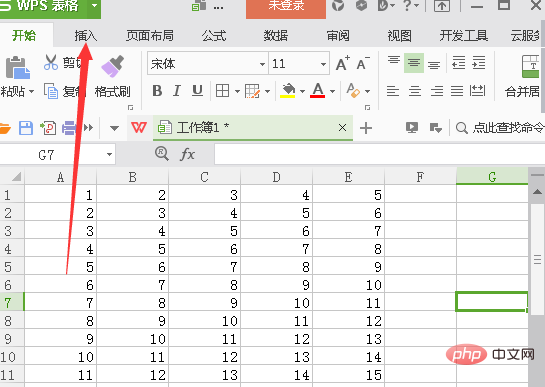Click the formula bar input field
Image resolution: width=545 pixels, height=387 pixels.
point(380,154)
